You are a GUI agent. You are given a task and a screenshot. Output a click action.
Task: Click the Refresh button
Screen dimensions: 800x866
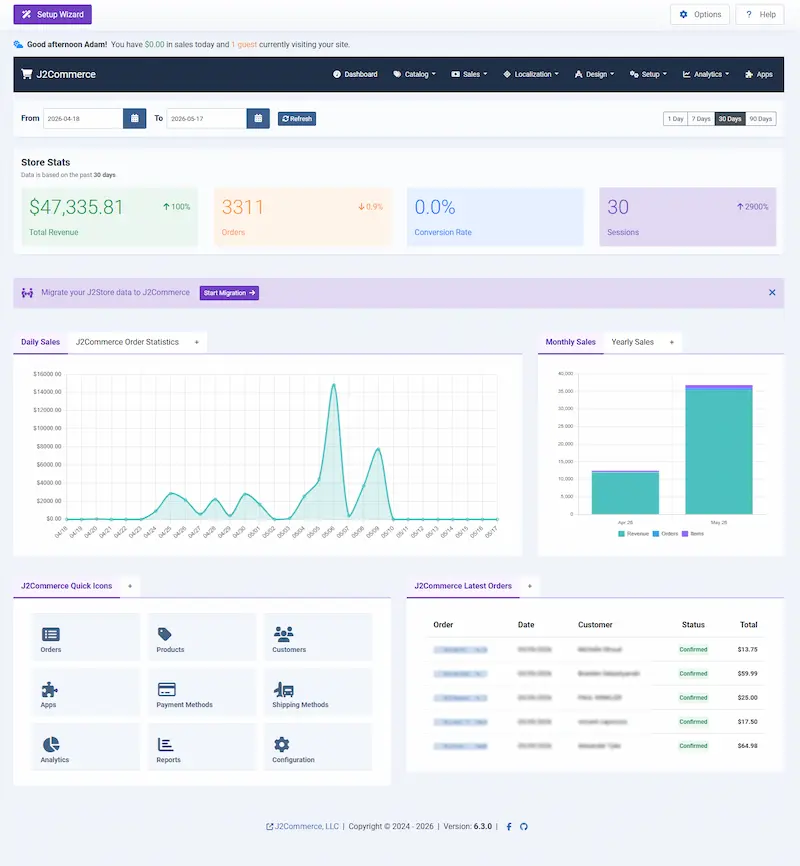[297, 119]
